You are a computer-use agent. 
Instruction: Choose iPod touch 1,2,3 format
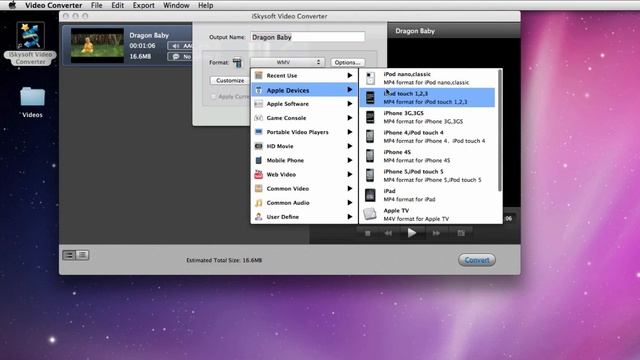(x=427, y=98)
